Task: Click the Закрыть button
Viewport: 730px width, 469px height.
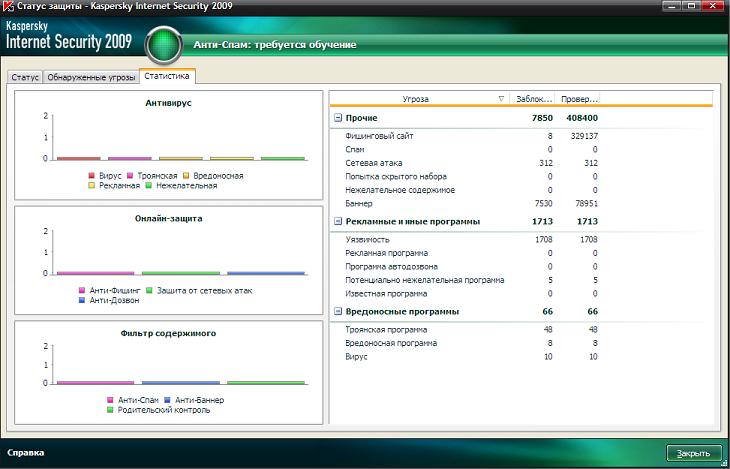Action: pyautogui.click(x=693, y=453)
